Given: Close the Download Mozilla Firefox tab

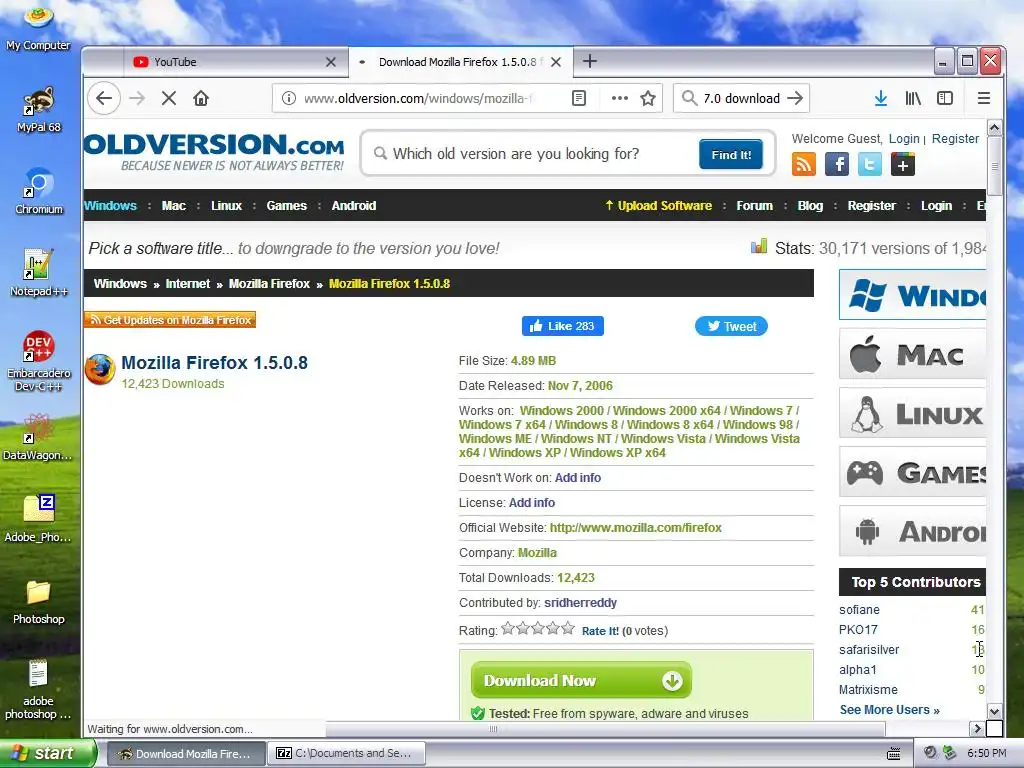Looking at the screenshot, I should (x=556, y=62).
